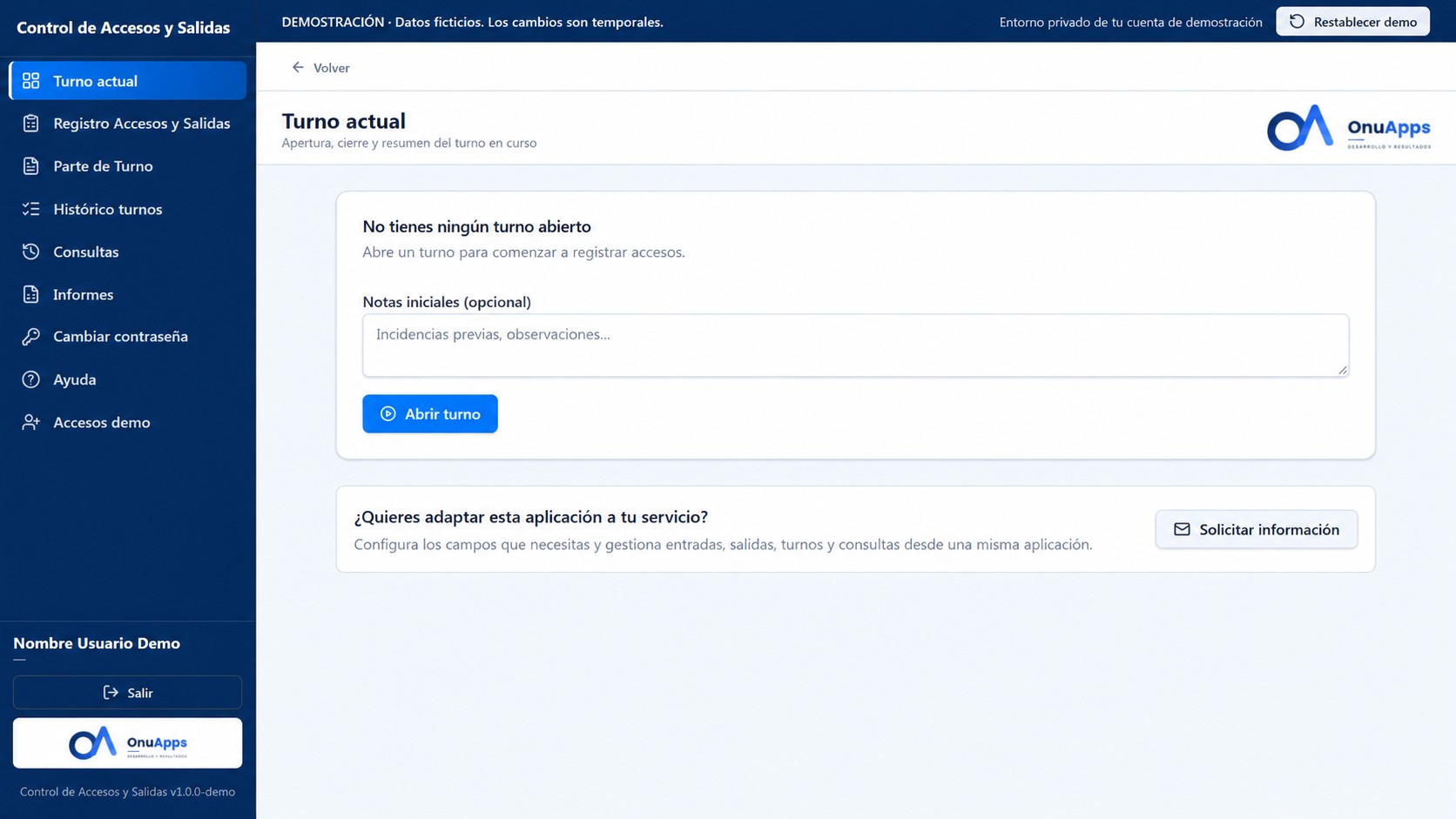Click the Informes report icon
Image resolution: width=1456 pixels, height=819 pixels.
[x=31, y=294]
